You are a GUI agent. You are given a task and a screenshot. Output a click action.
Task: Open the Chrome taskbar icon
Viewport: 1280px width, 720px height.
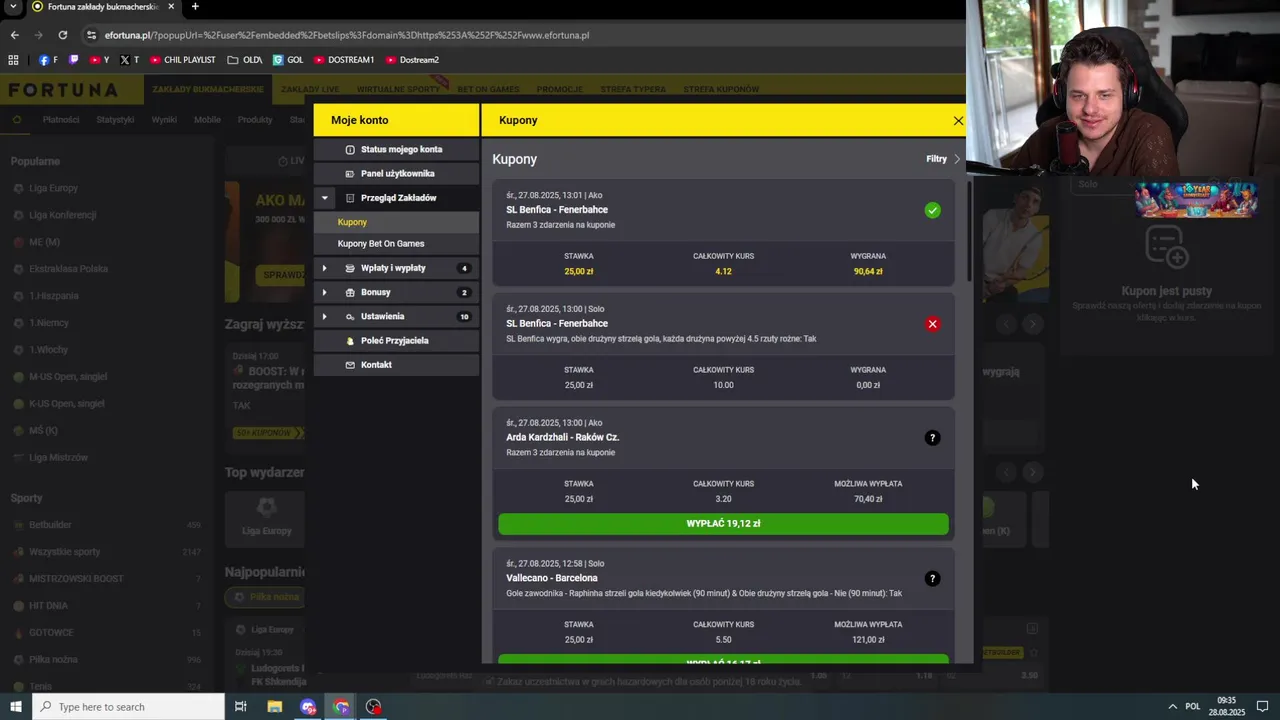pos(341,707)
